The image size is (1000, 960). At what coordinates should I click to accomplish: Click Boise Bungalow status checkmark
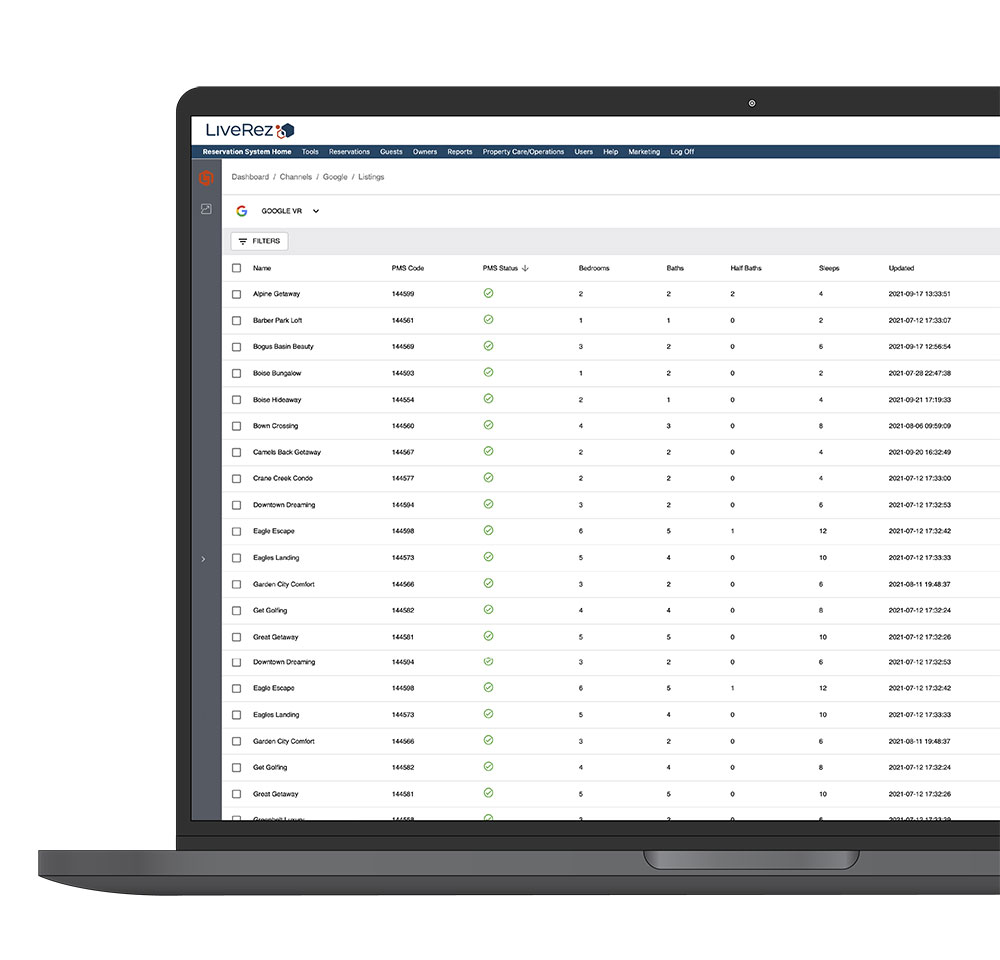[489, 373]
